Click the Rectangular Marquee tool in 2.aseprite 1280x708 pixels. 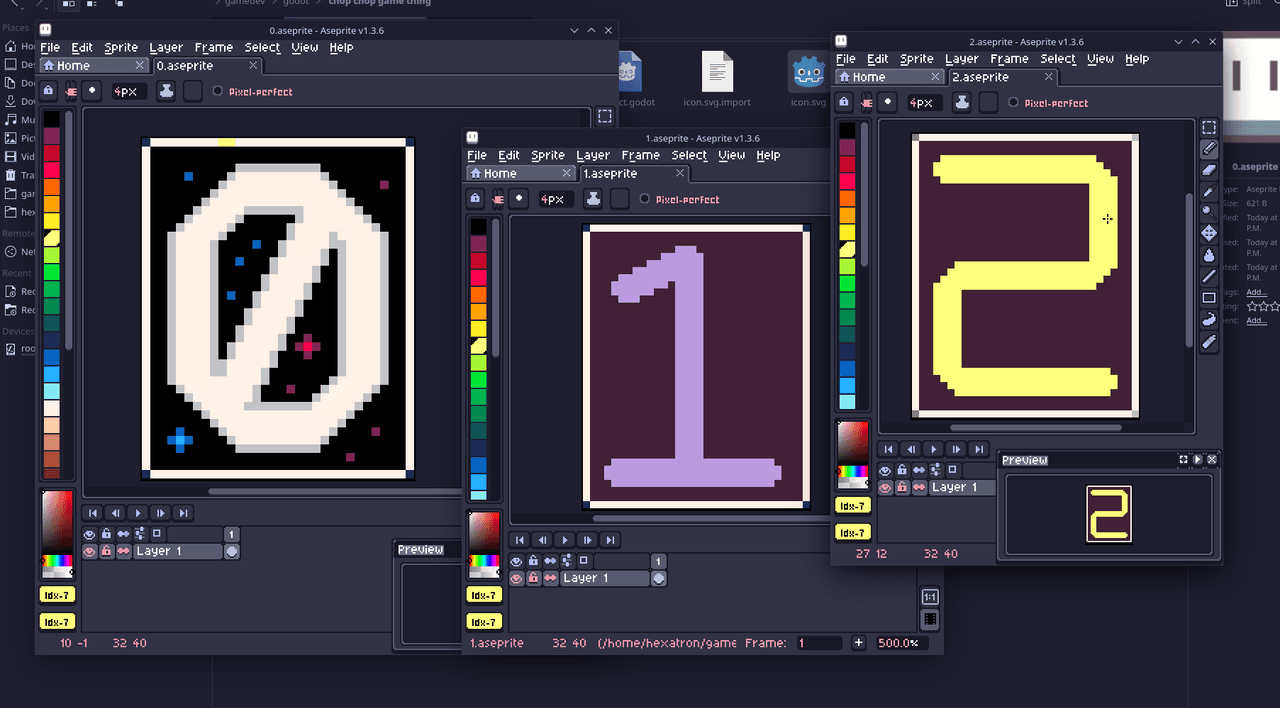(1209, 127)
